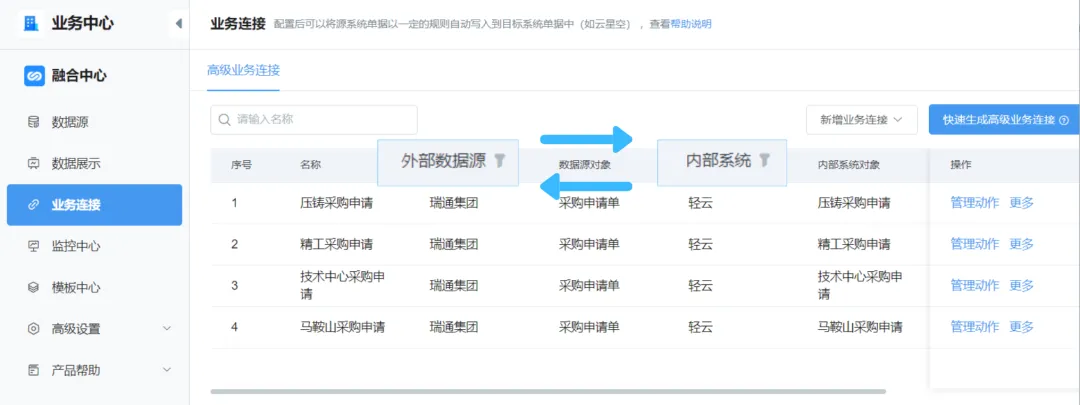This screenshot has width=1080, height=405.
Task: Click the 融合中心 link icon
Action: [34, 76]
